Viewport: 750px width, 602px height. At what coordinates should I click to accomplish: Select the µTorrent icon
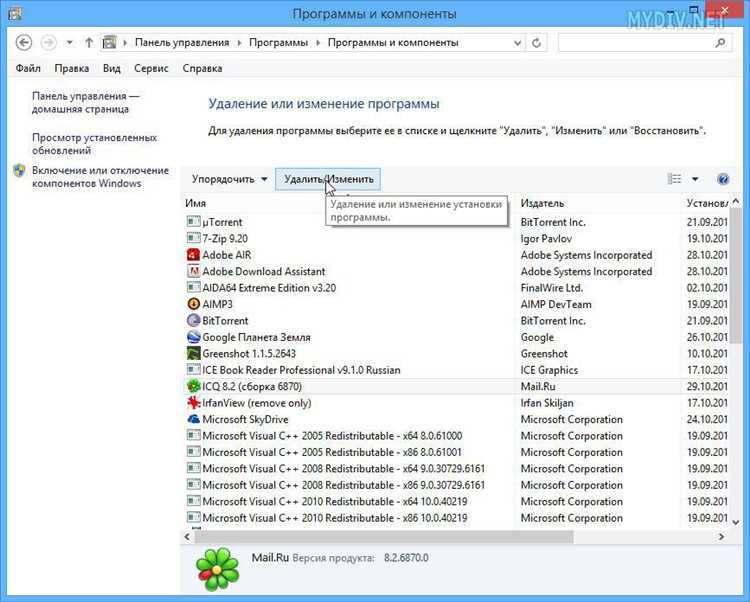(193, 221)
